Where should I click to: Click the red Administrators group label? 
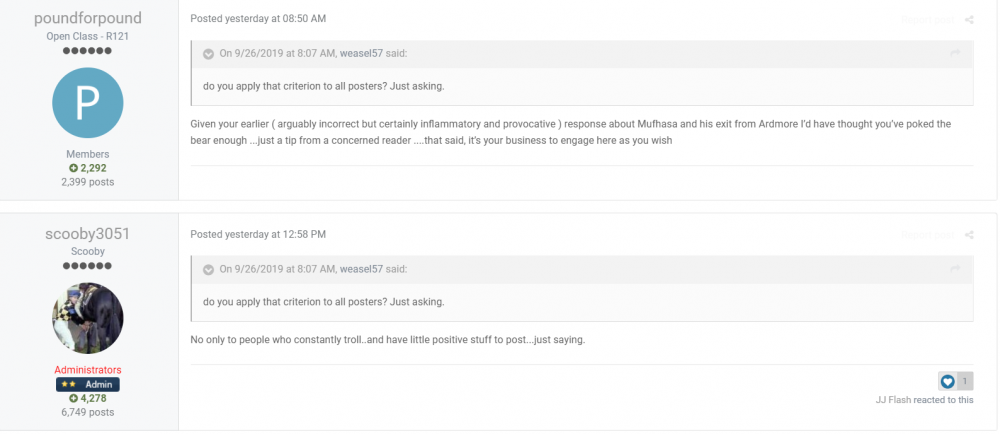(87, 370)
